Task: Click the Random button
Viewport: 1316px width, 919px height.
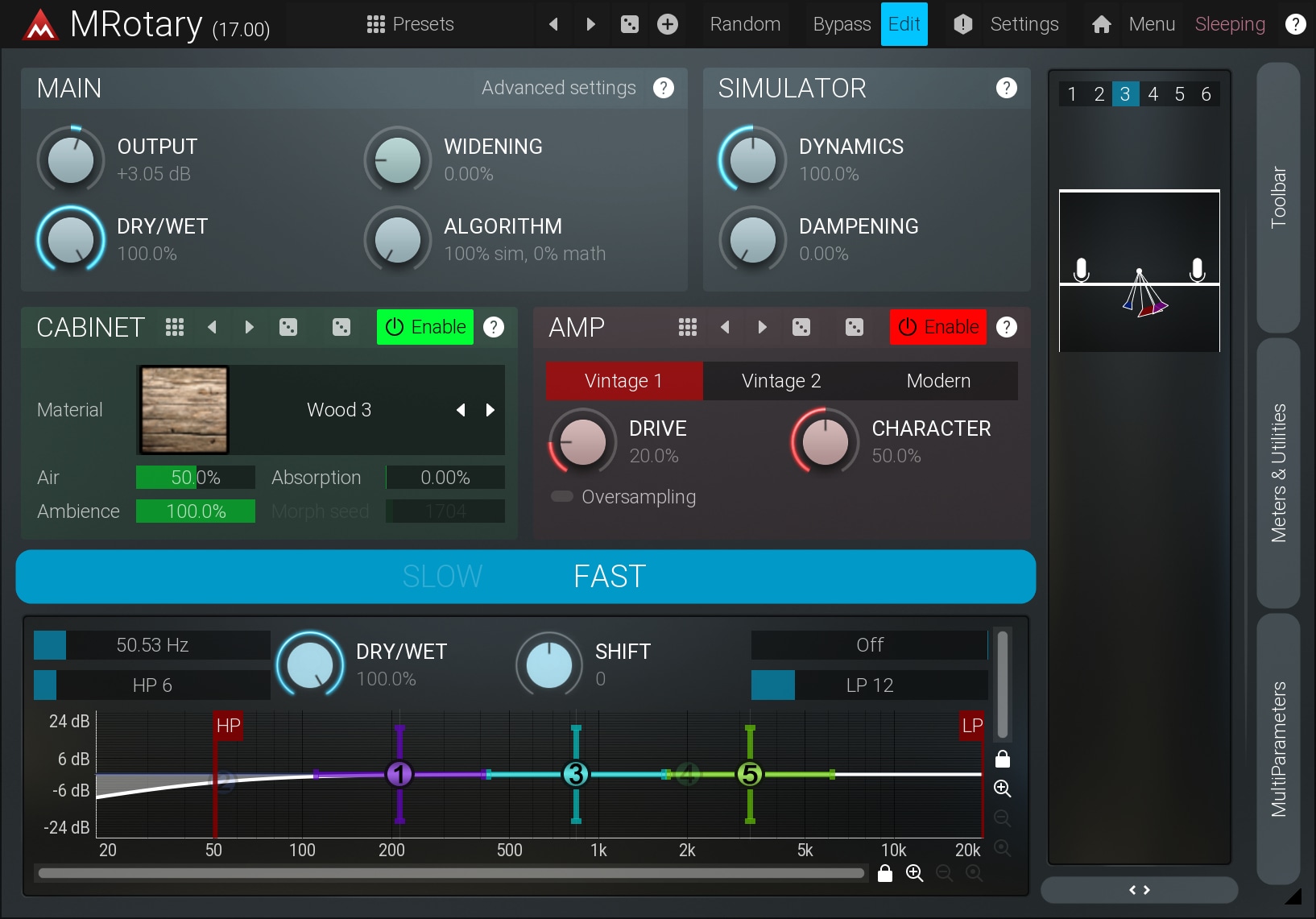Action: coord(745,24)
